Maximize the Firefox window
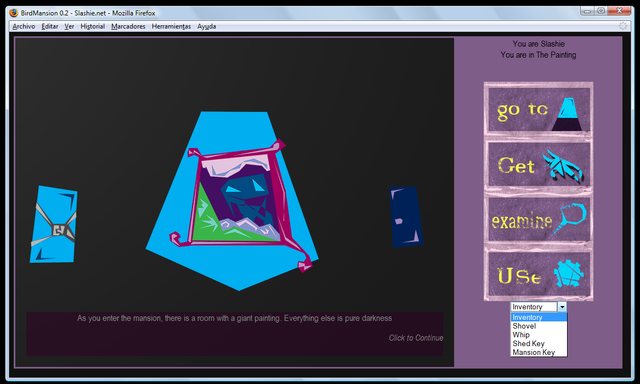Image resolution: width=640 pixels, height=384 pixels. click(x=601, y=11)
